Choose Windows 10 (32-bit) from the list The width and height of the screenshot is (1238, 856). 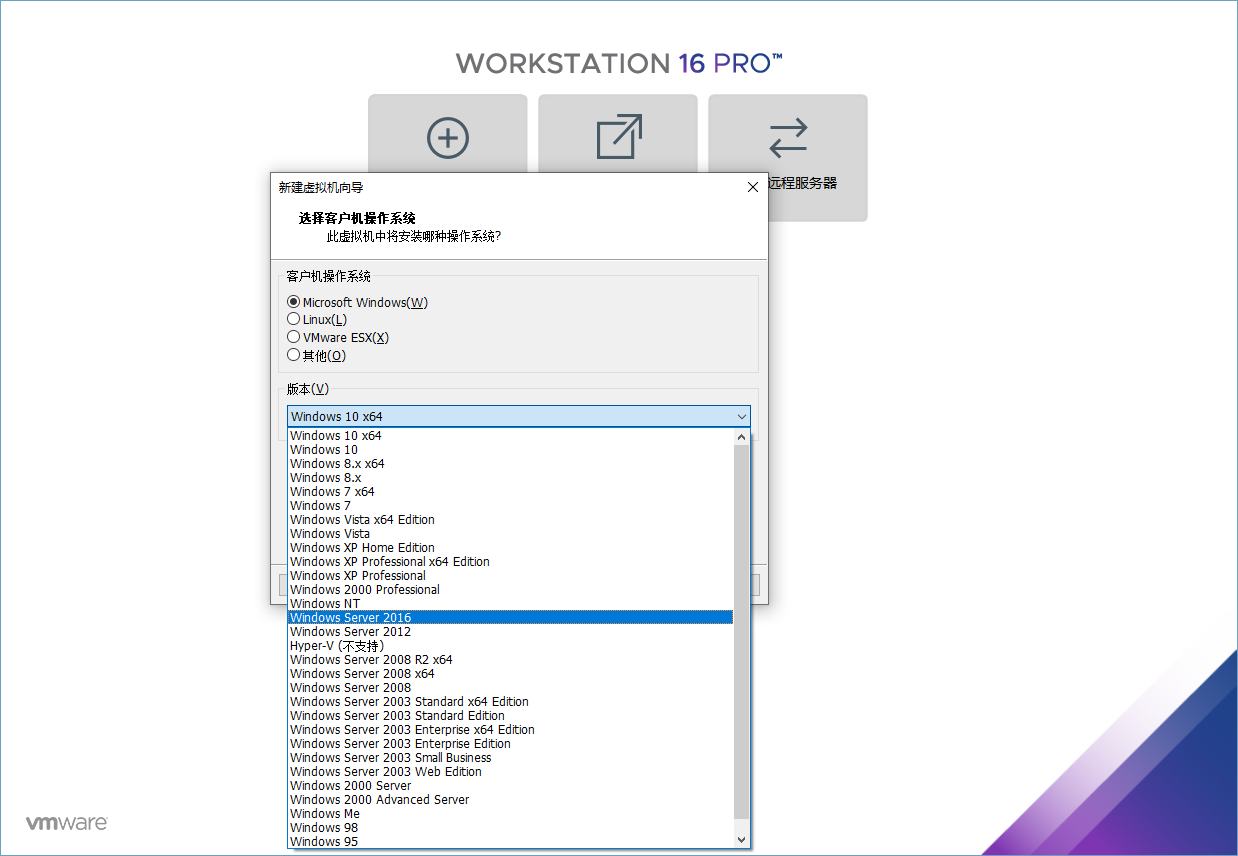[510, 450]
